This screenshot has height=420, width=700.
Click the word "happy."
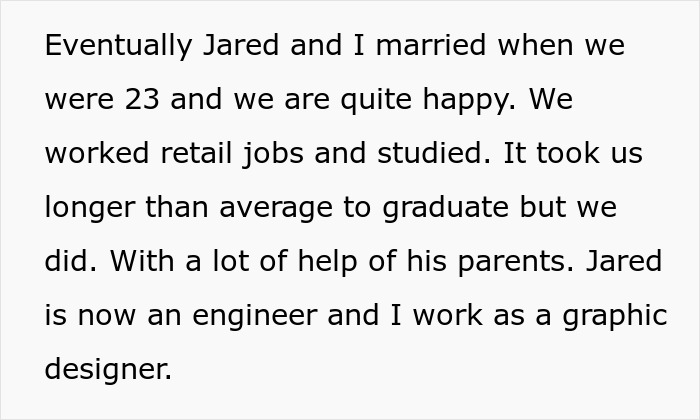(469, 100)
